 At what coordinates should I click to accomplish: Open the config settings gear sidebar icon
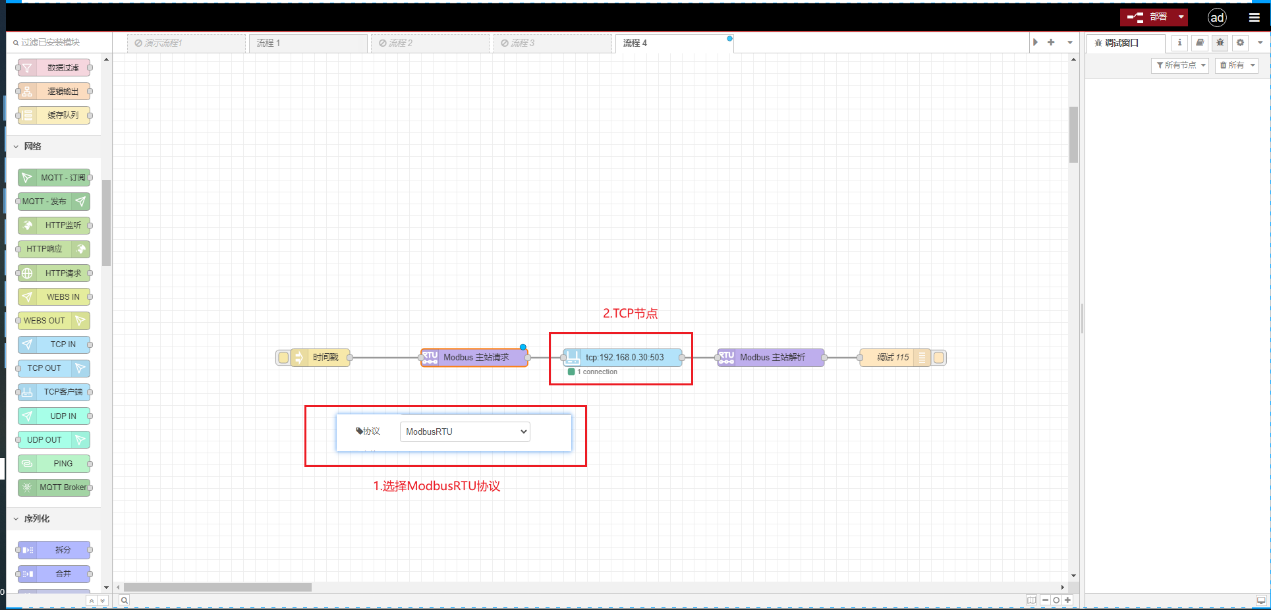1240,43
